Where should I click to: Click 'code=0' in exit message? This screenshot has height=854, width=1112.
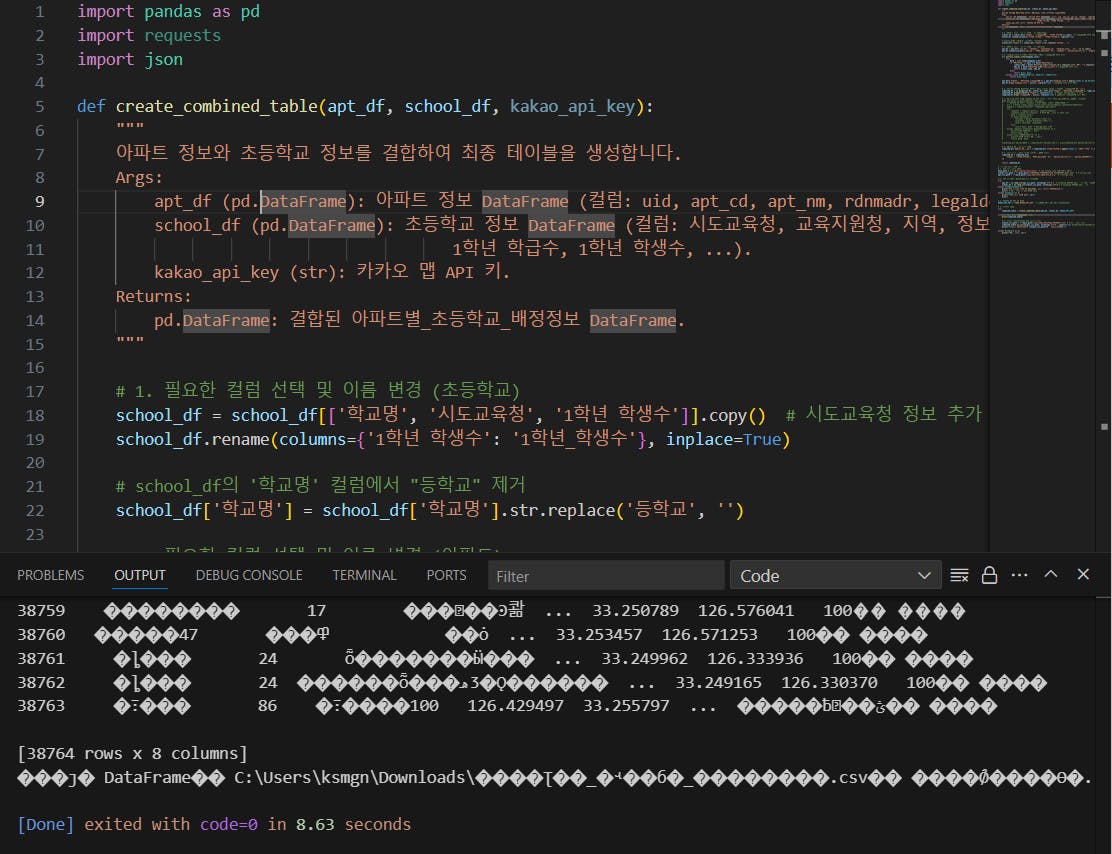pos(228,824)
